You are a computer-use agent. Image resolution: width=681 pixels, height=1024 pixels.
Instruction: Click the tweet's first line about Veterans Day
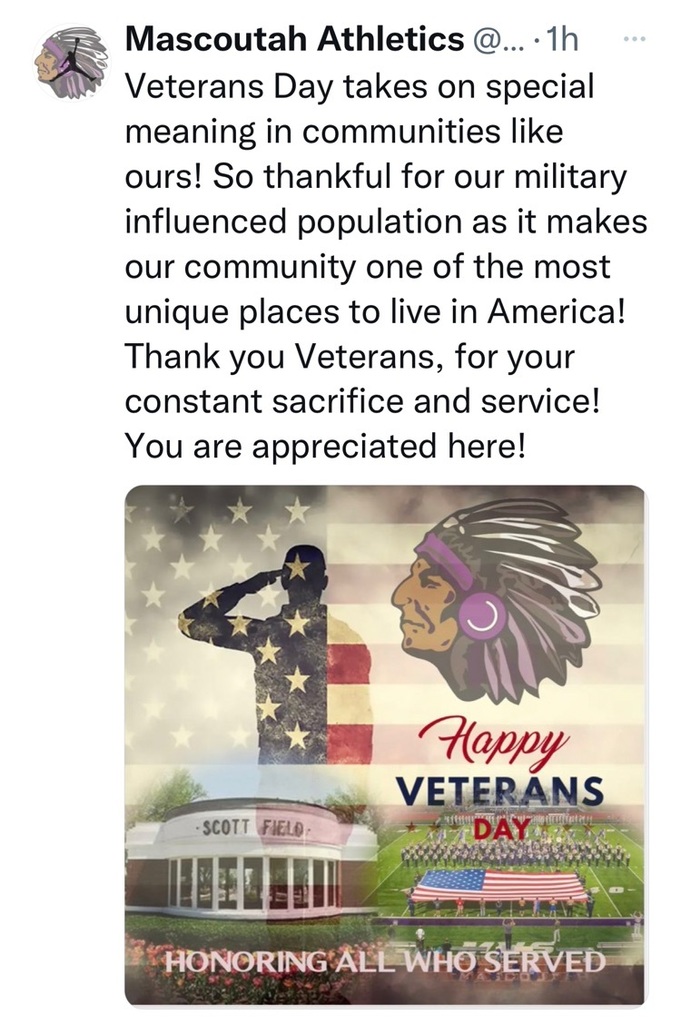click(359, 86)
